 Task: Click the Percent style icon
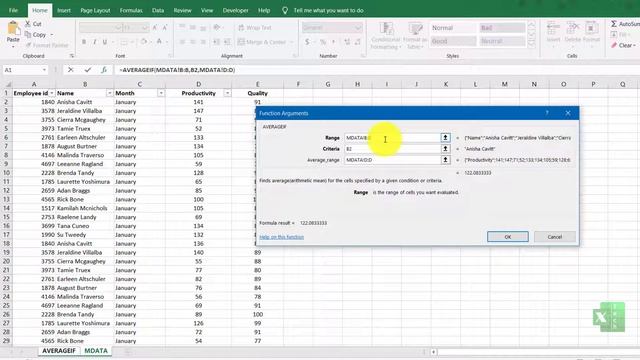coord(323,42)
